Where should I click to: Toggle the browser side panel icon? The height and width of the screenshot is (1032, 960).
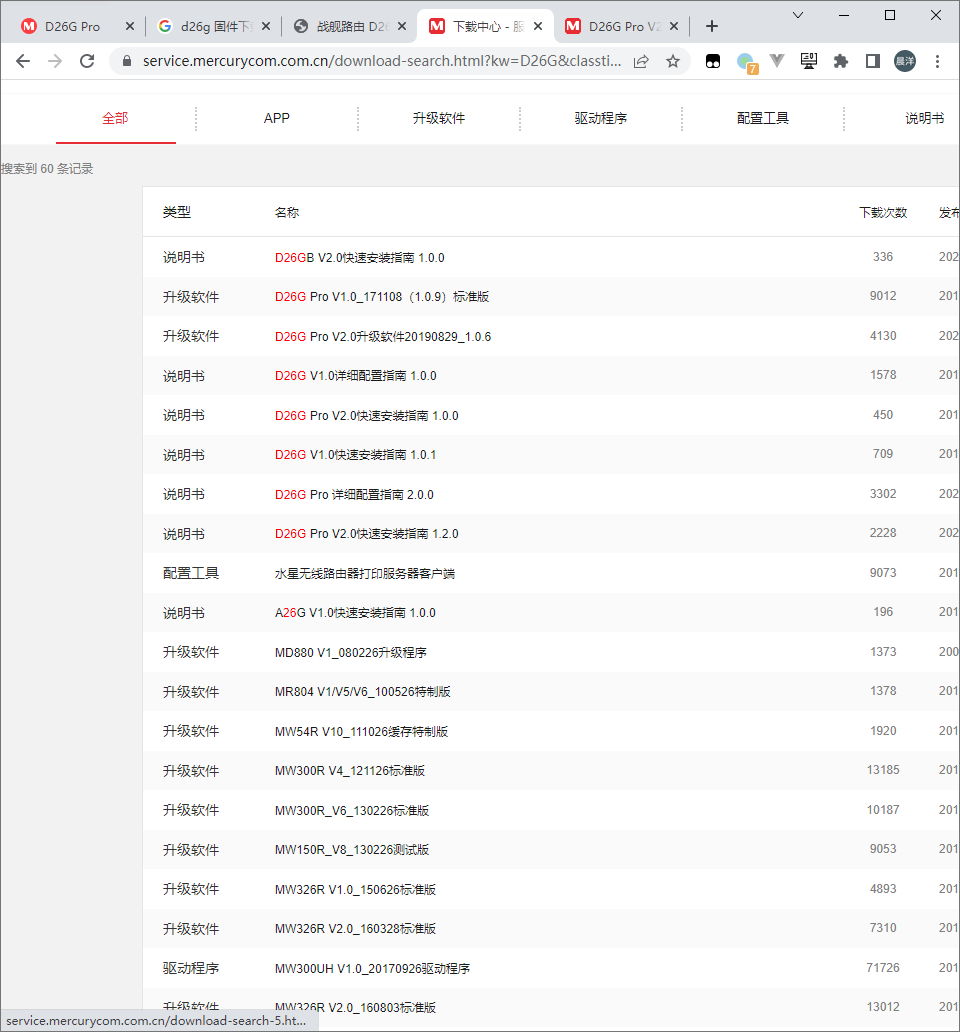tap(872, 61)
